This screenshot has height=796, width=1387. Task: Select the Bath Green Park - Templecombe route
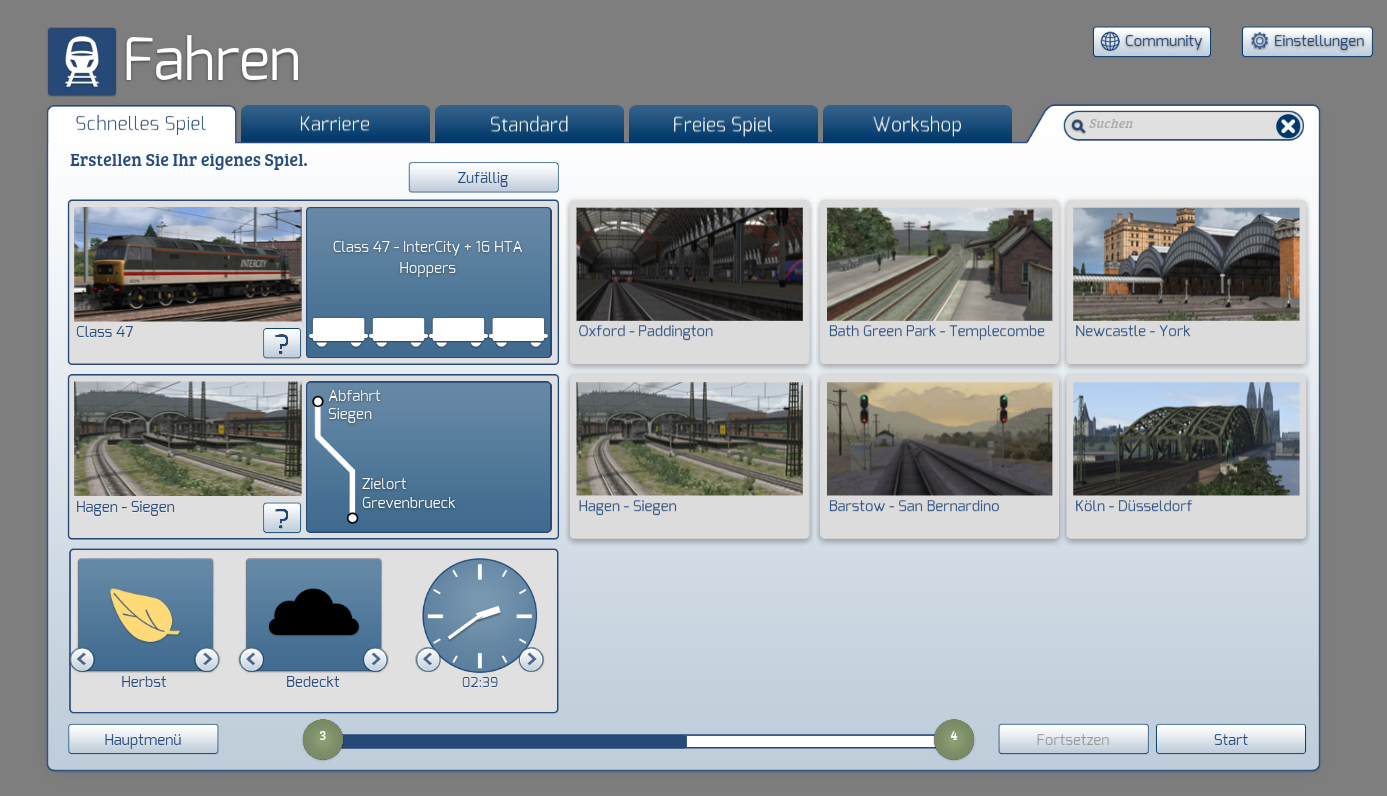coord(940,282)
